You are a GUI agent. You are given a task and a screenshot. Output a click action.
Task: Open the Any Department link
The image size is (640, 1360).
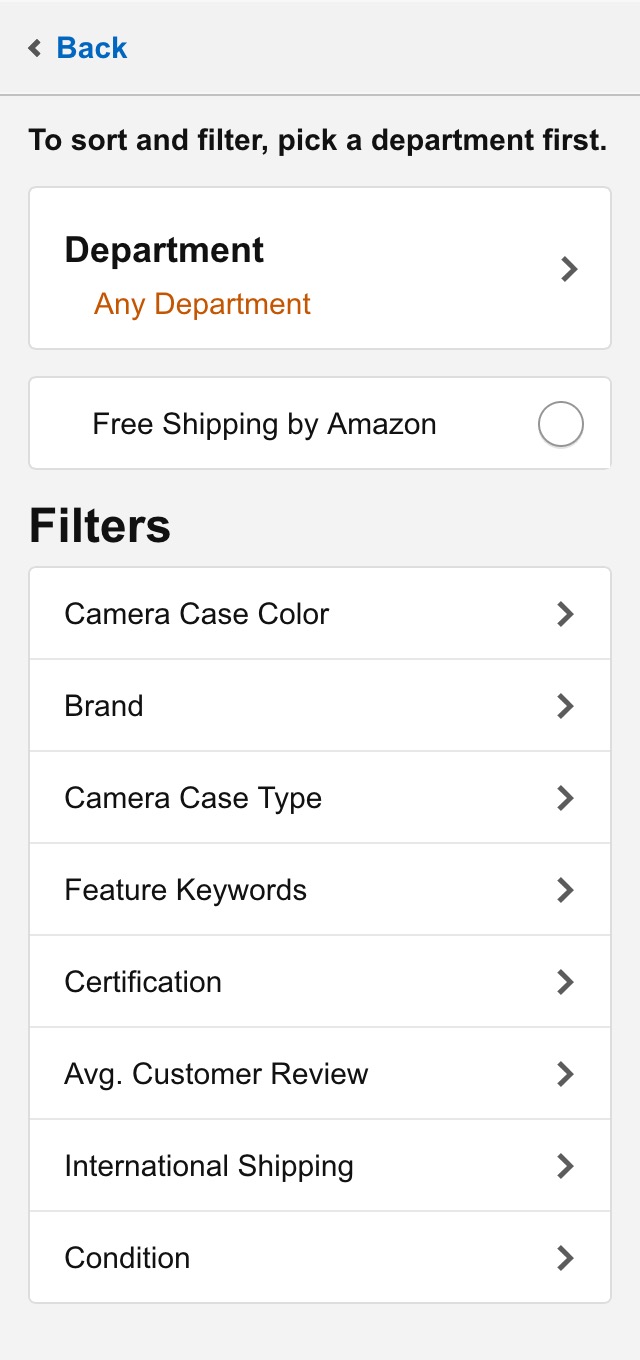coord(202,304)
